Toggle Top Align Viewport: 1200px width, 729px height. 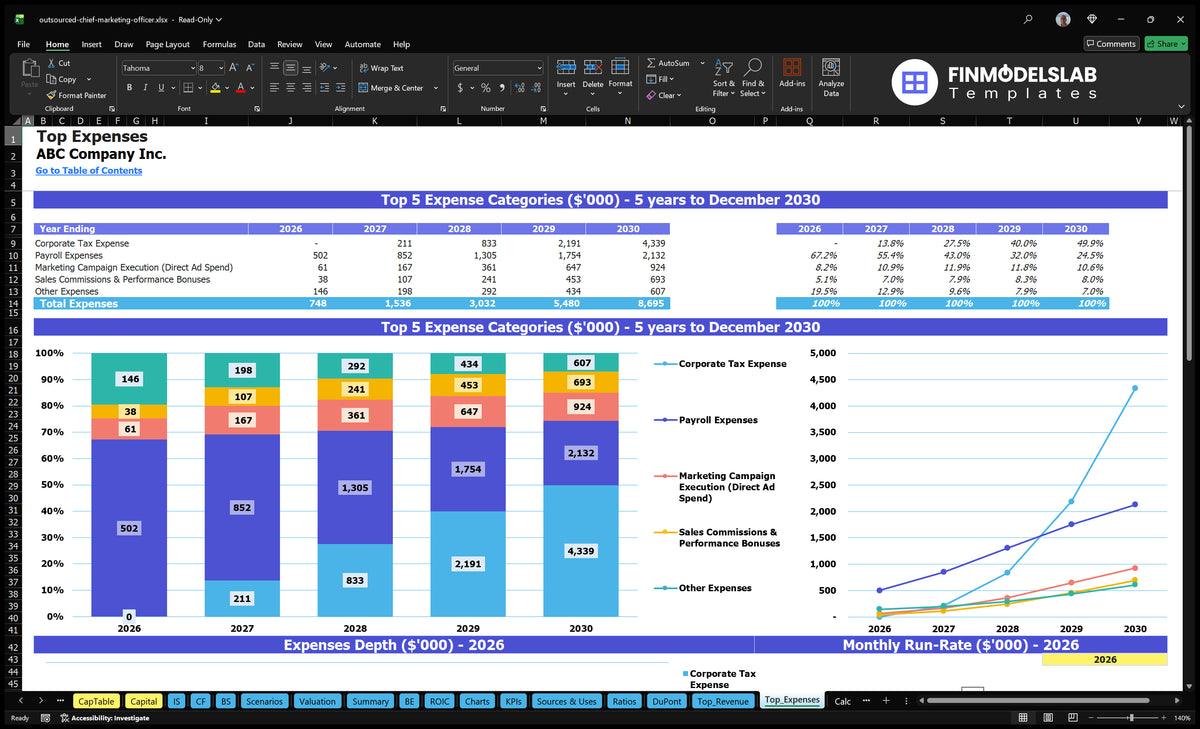pos(274,68)
